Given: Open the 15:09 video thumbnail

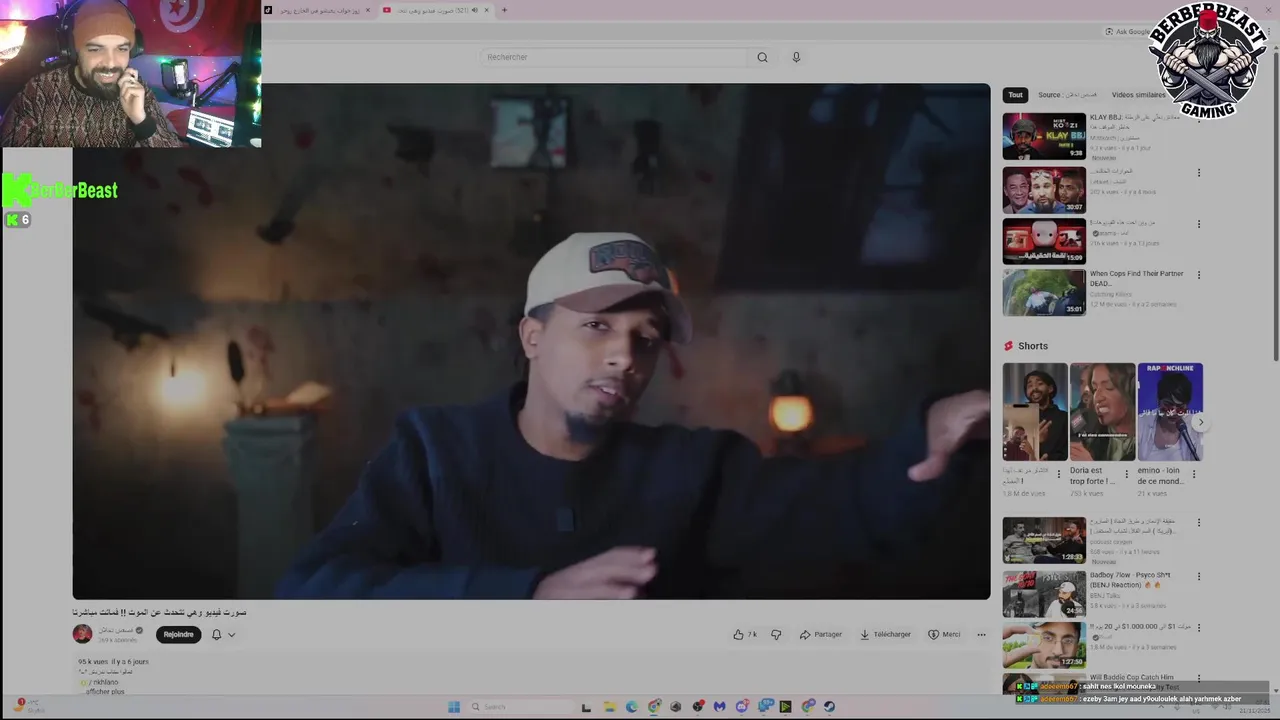Looking at the screenshot, I should tap(1044, 241).
